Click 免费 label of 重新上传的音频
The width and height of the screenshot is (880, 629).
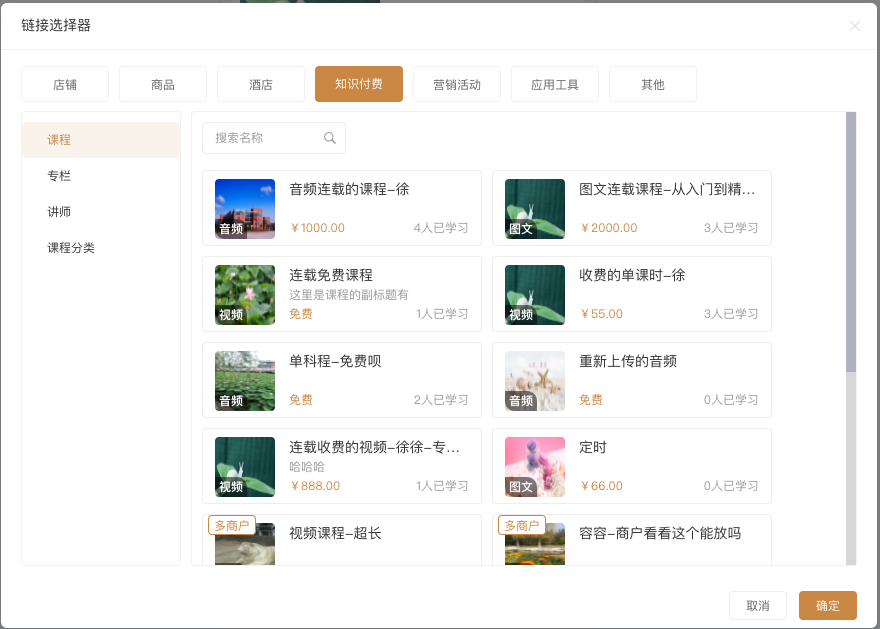[591, 400]
